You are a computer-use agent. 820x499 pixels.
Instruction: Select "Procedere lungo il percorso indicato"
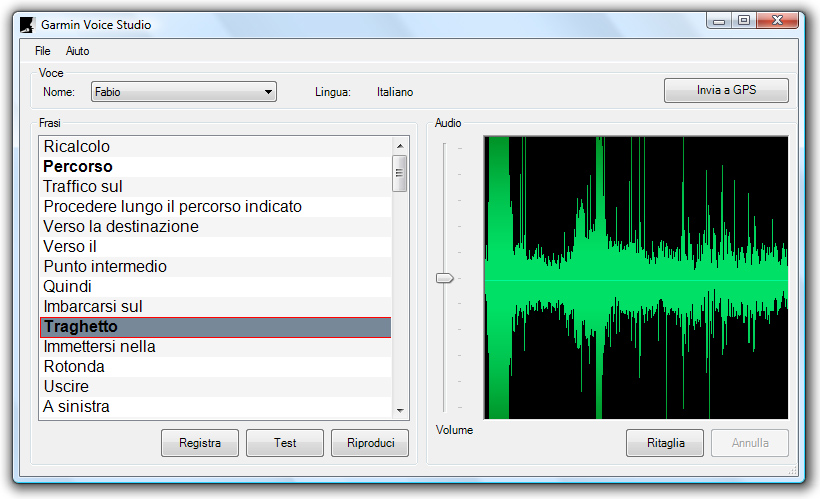click(215, 207)
